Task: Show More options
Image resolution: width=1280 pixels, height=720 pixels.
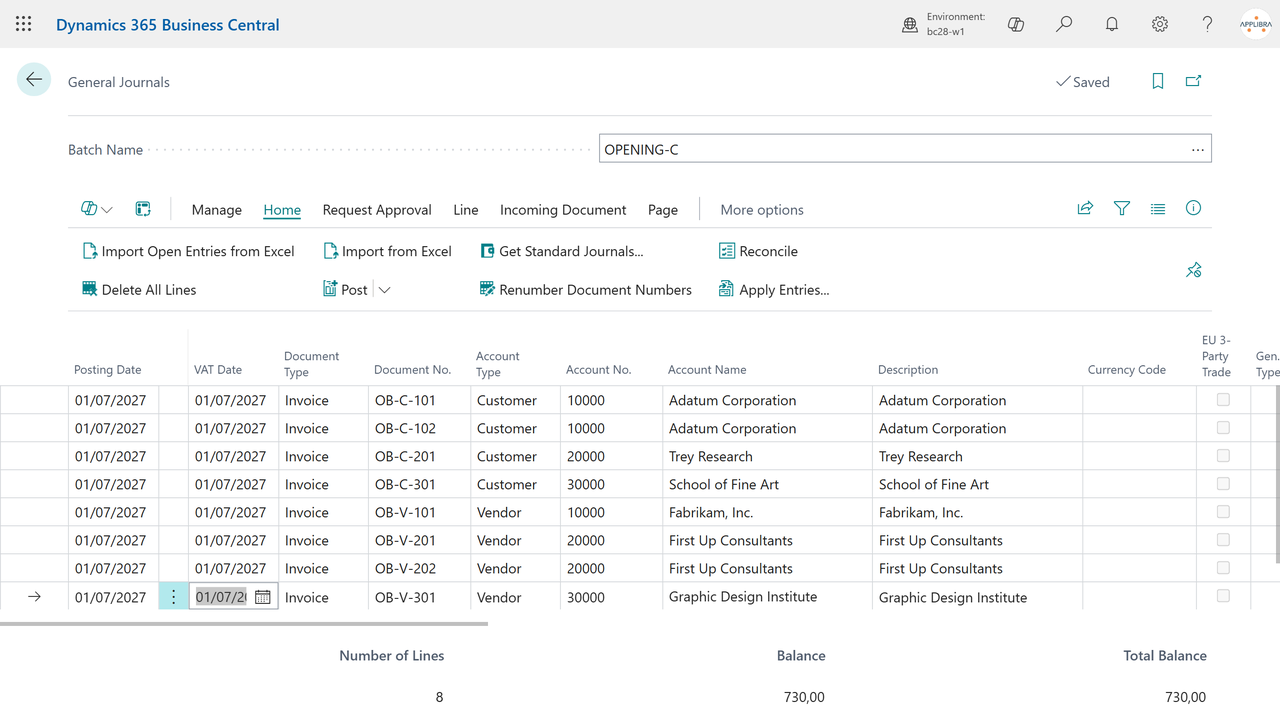Action: point(762,210)
